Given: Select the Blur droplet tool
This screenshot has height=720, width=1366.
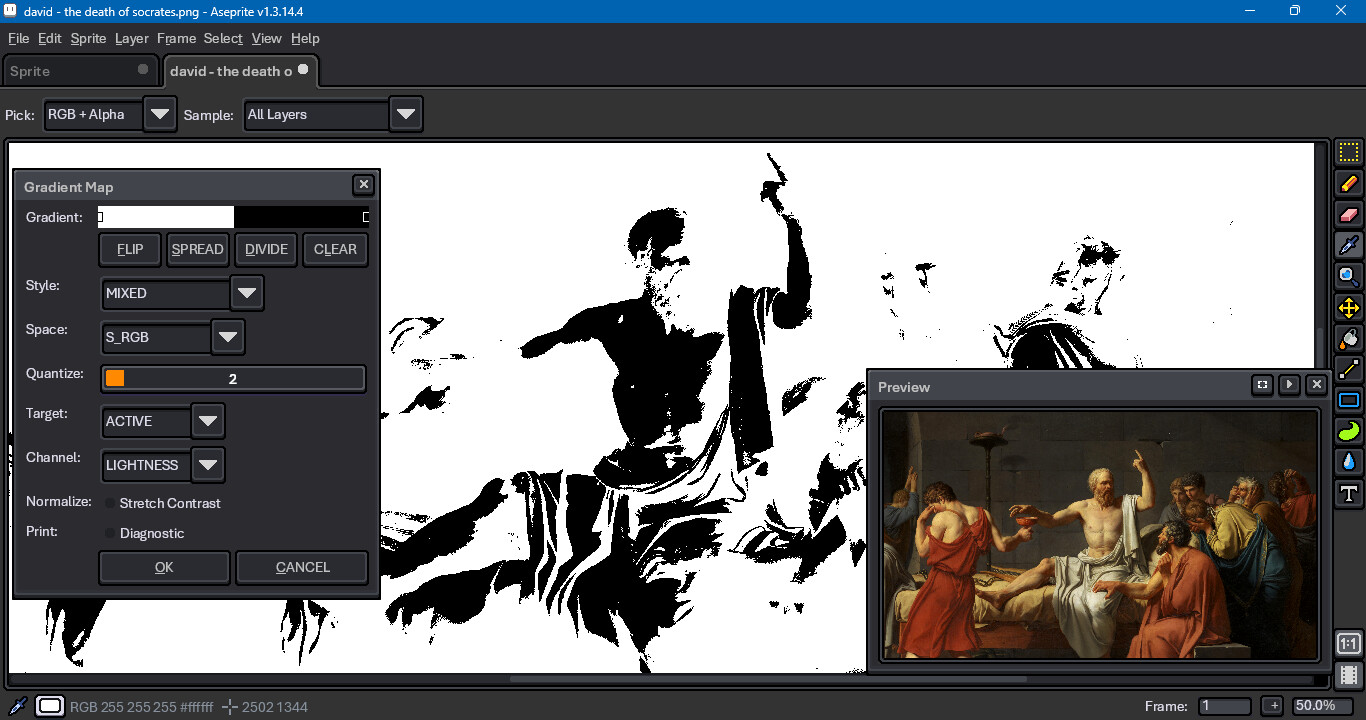Looking at the screenshot, I should click(1349, 463).
